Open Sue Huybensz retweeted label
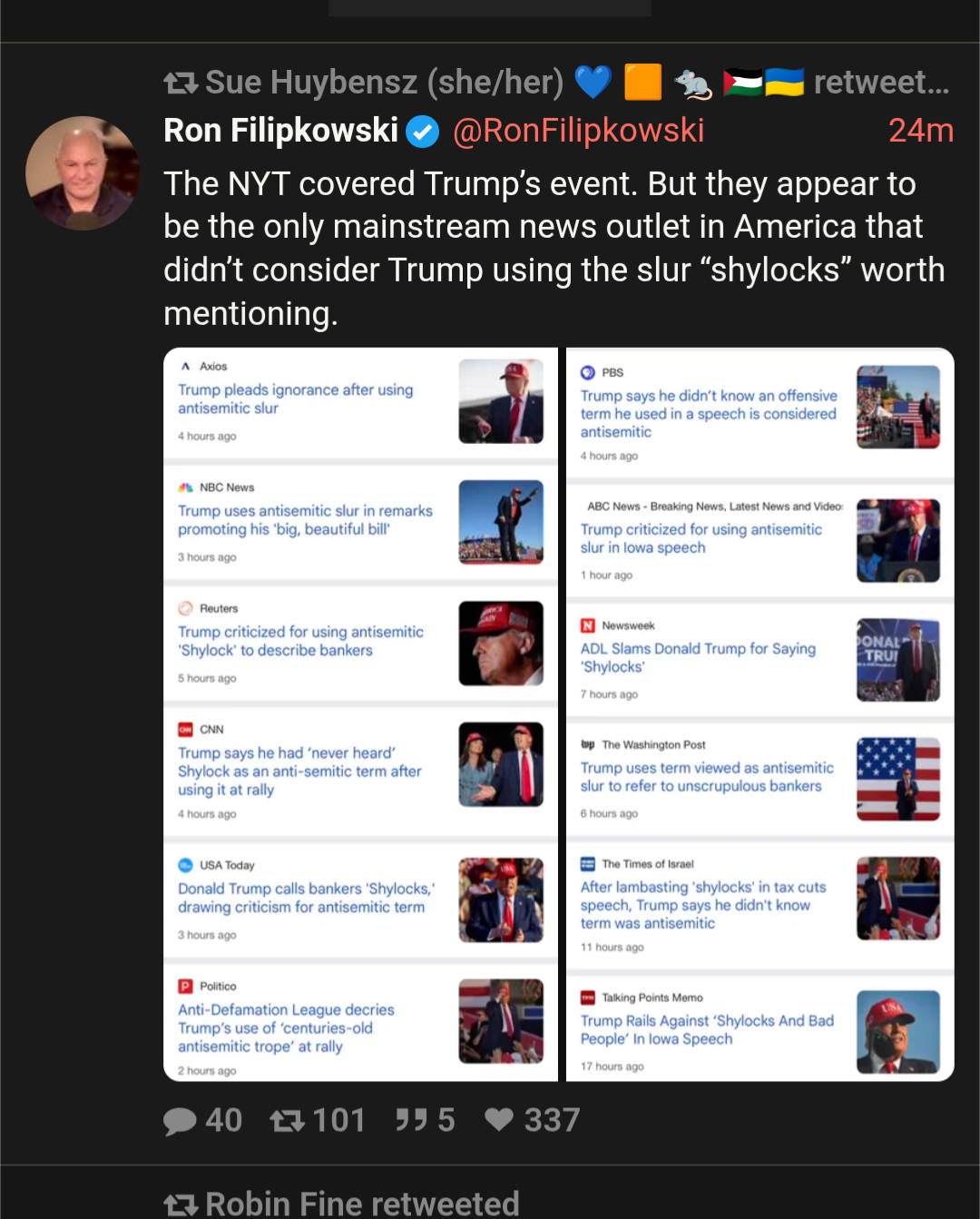Image resolution: width=980 pixels, height=1219 pixels. click(x=577, y=83)
